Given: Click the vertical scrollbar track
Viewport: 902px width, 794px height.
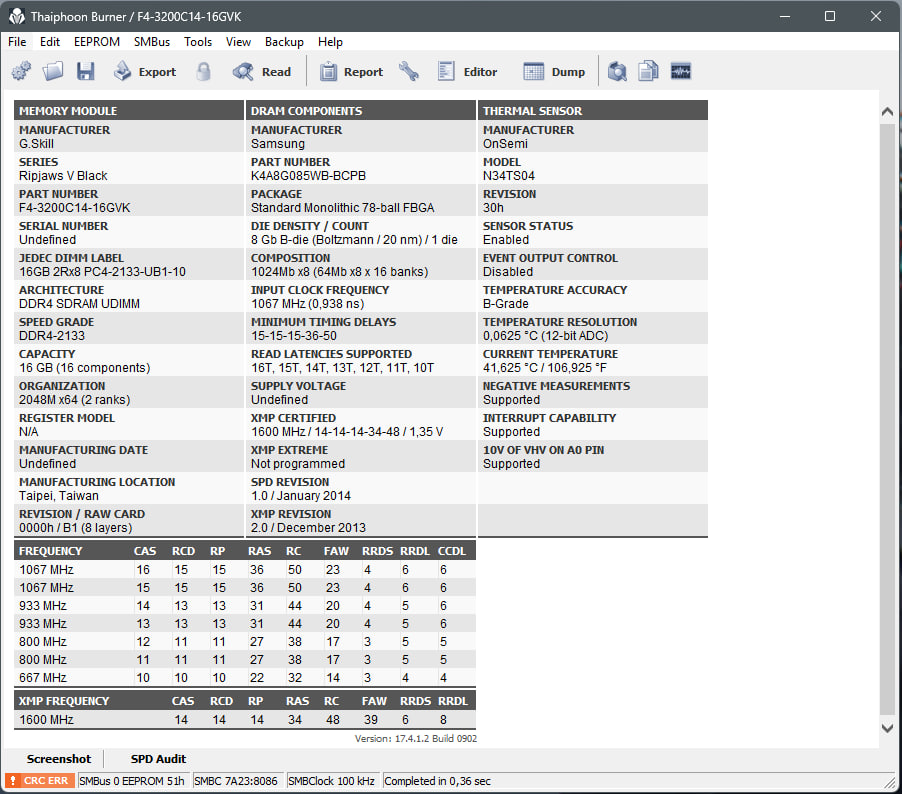Looking at the screenshot, I should pos(887,417).
